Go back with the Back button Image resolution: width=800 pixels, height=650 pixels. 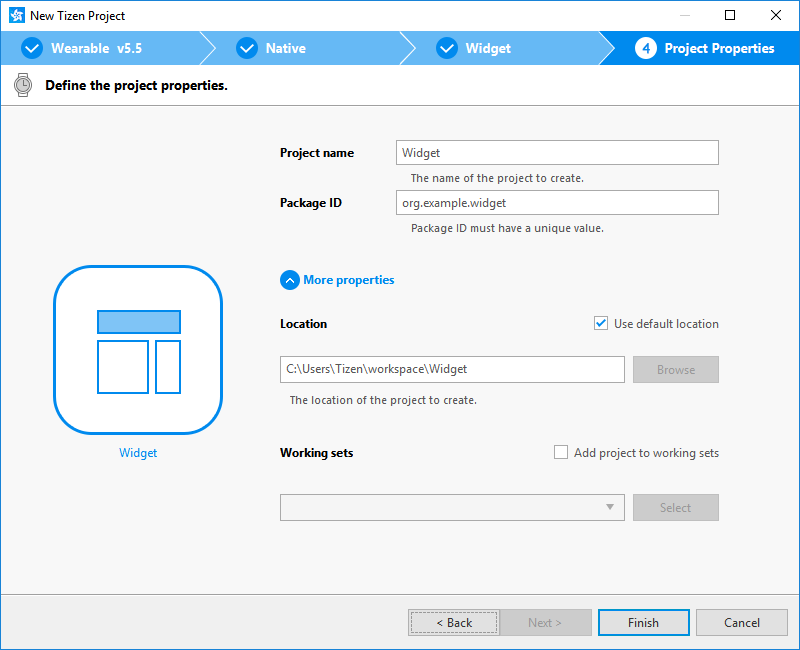click(453, 622)
